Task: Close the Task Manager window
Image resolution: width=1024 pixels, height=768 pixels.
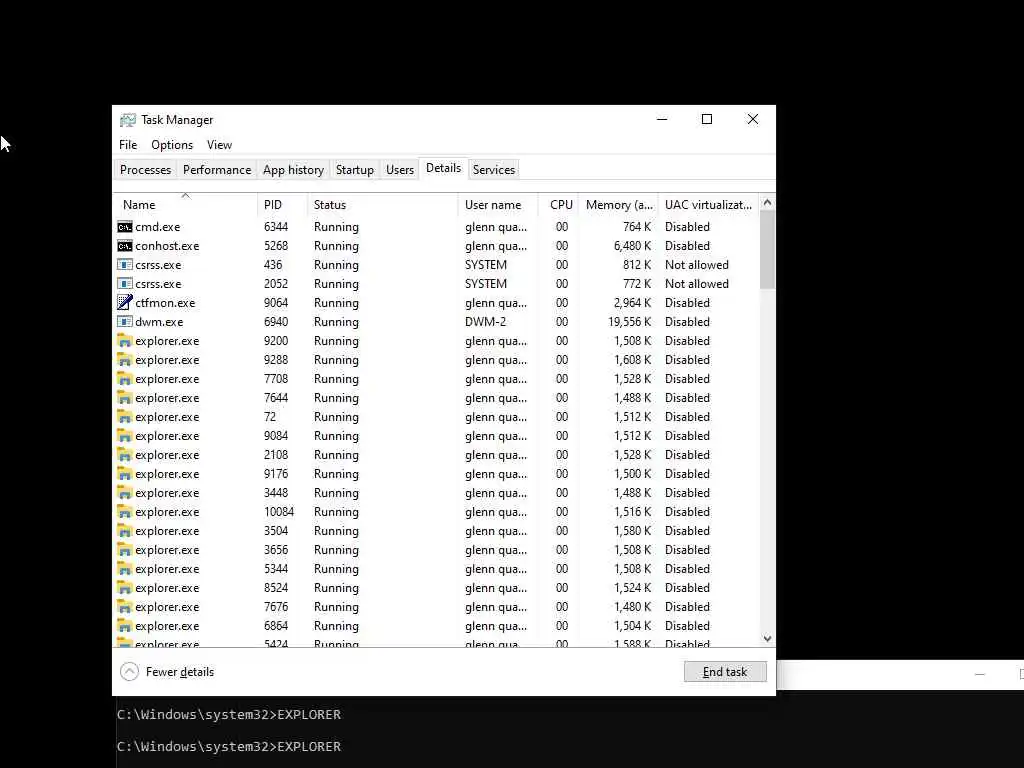Action: click(x=752, y=120)
